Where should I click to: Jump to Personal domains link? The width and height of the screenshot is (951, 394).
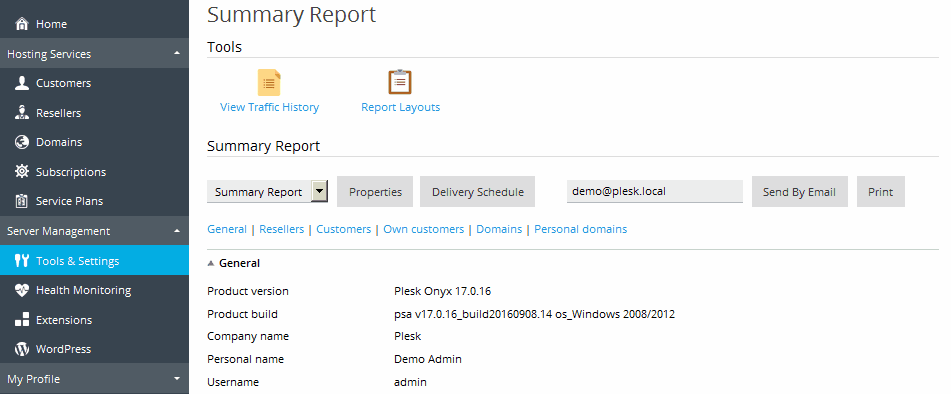(580, 229)
